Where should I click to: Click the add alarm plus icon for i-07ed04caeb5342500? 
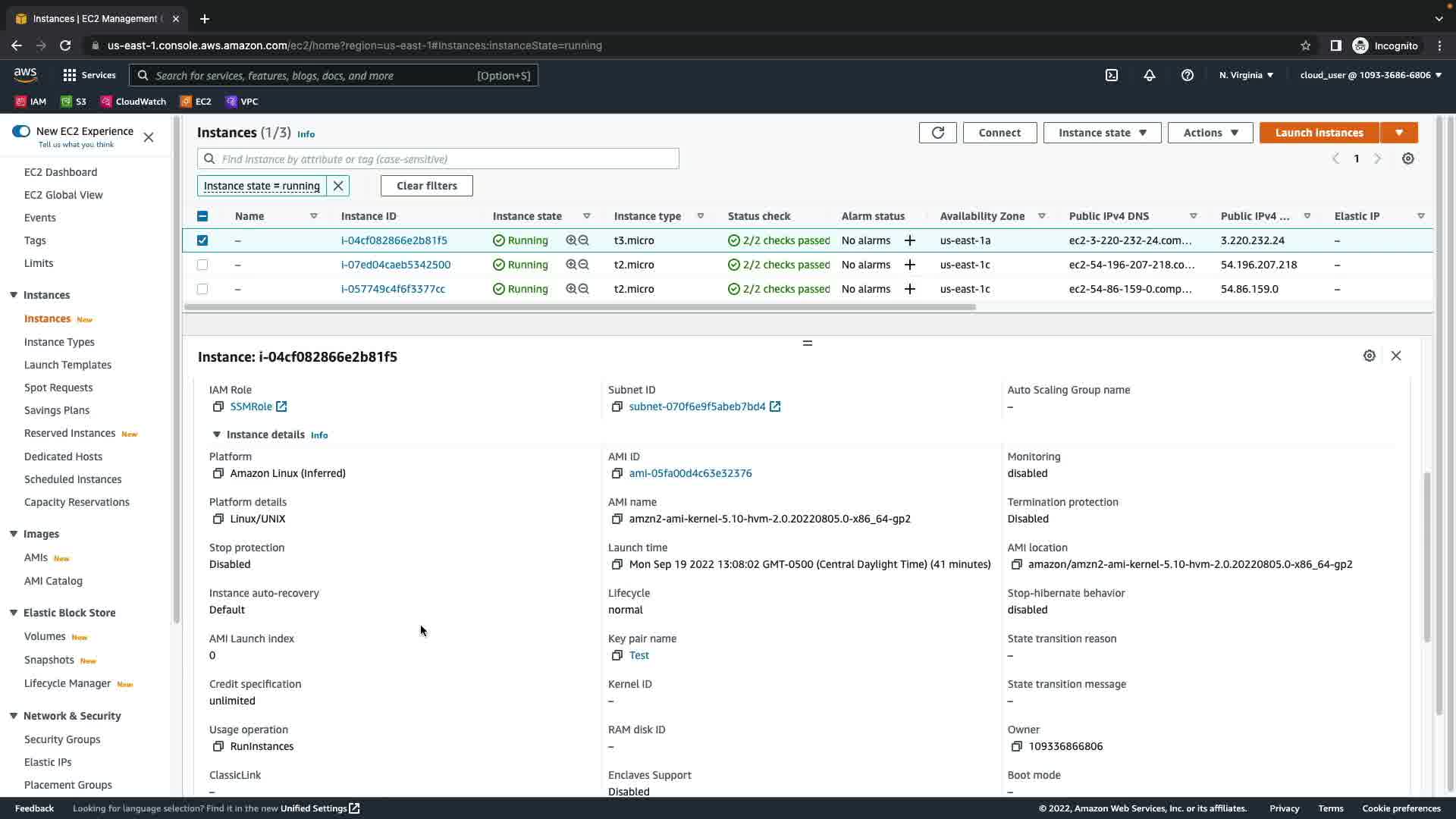[x=909, y=265]
